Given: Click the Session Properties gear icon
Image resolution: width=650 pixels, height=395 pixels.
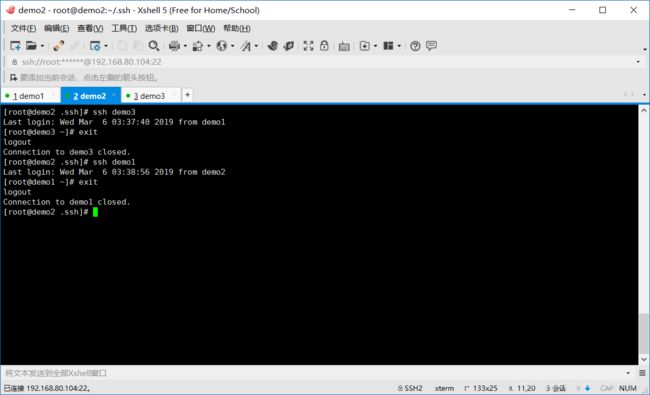Looking at the screenshot, I should click(x=95, y=46).
